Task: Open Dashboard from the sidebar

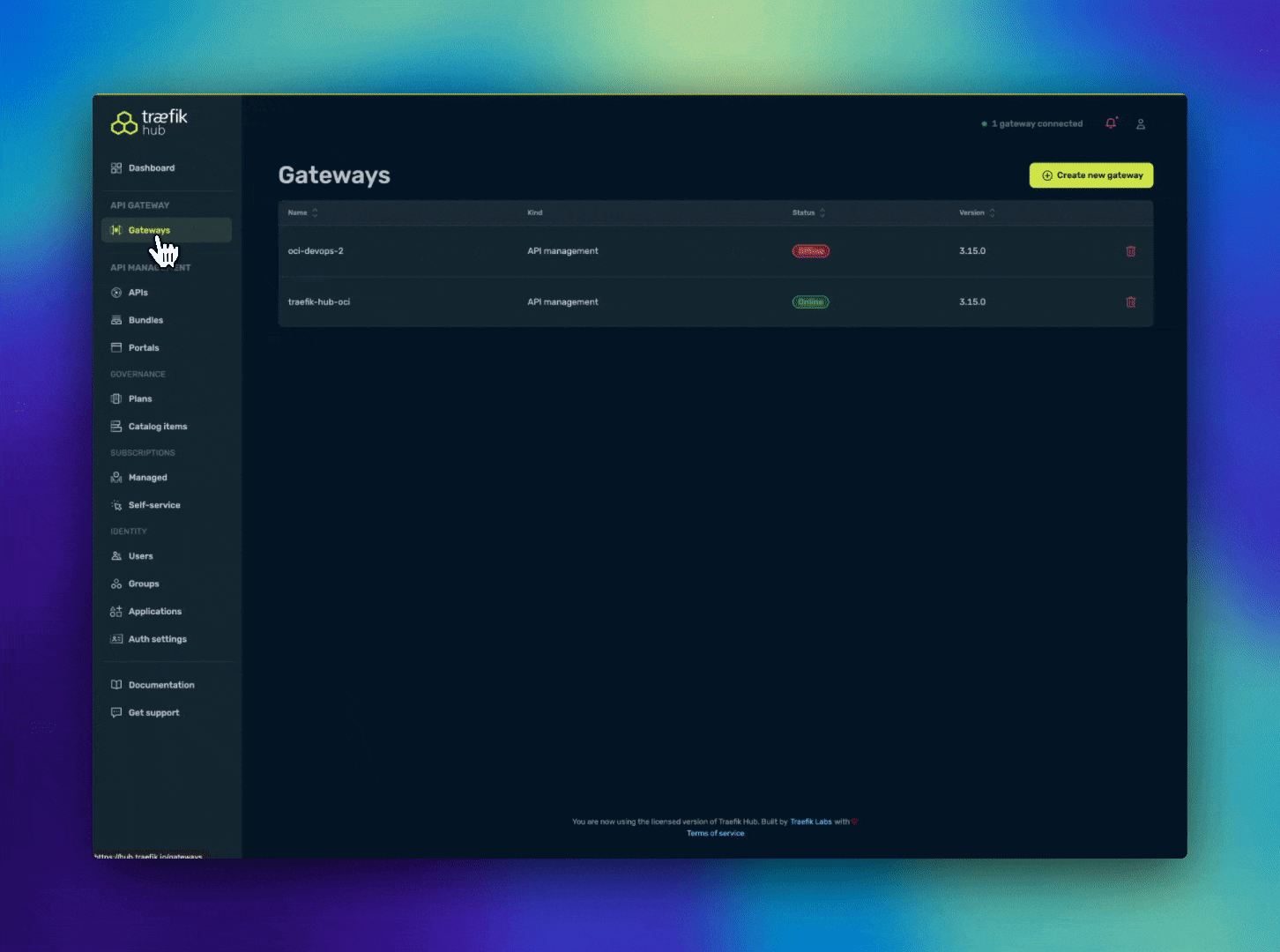Action: (x=151, y=168)
